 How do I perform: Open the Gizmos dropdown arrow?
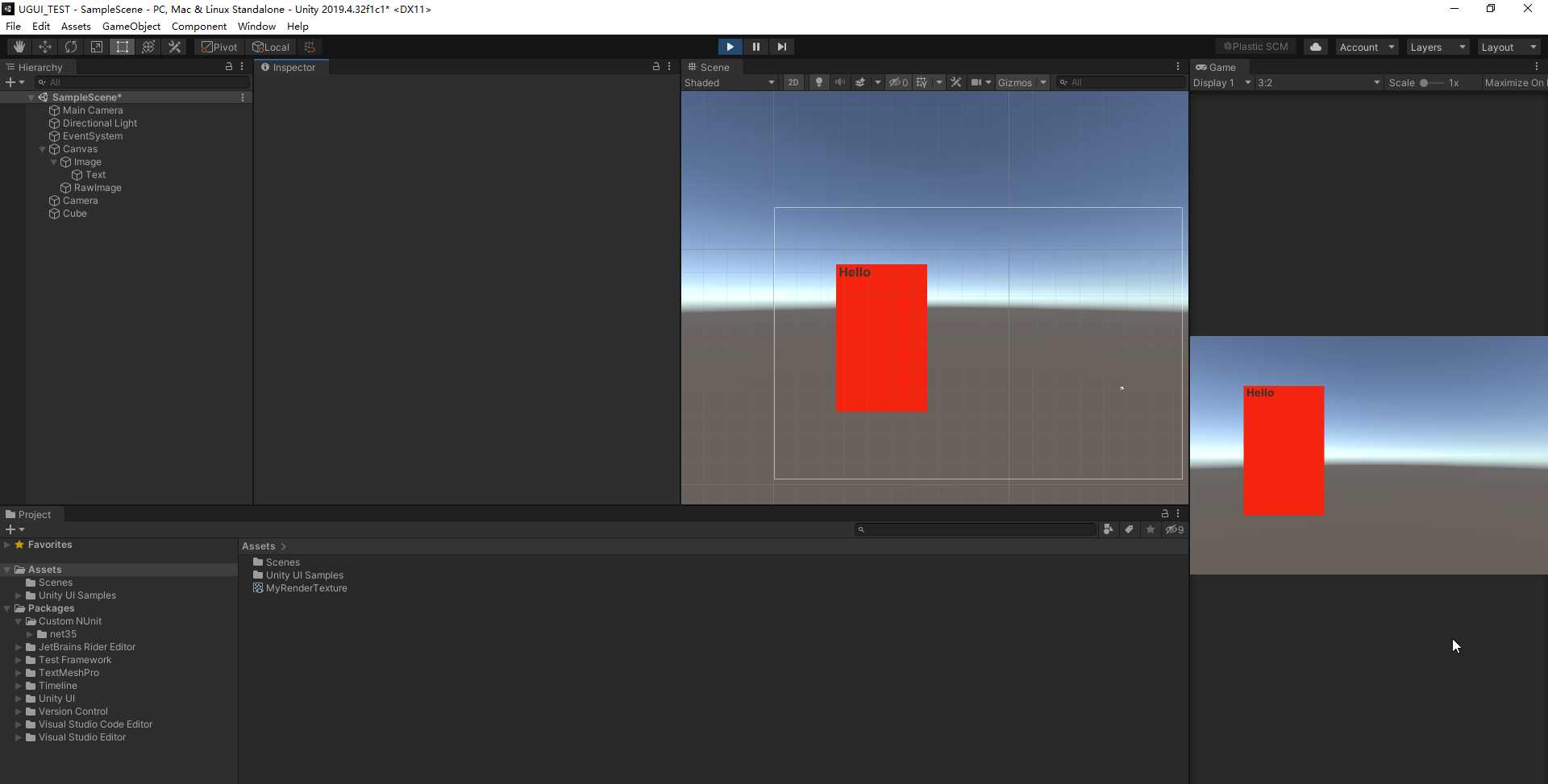pyautogui.click(x=1043, y=82)
